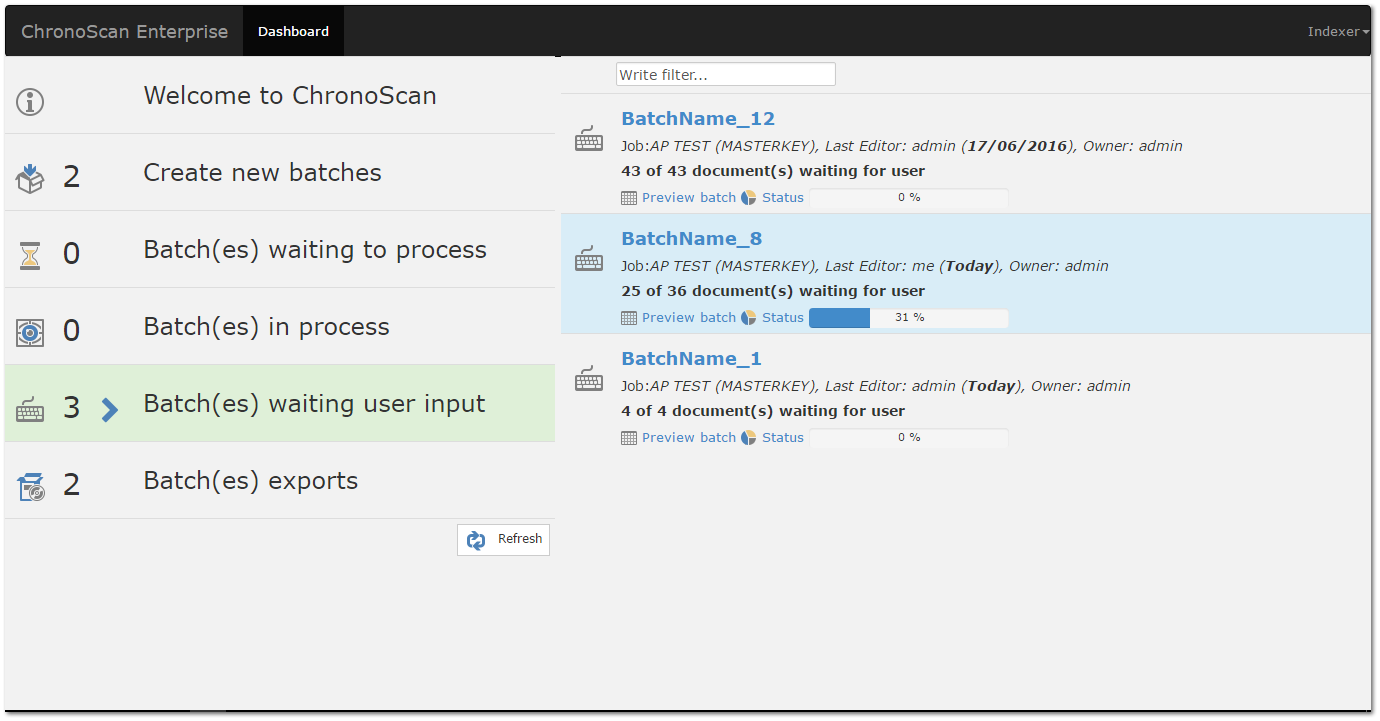Click the count 3 beside waiting user input
The width and height of the screenshot is (1380, 721).
coord(71,408)
